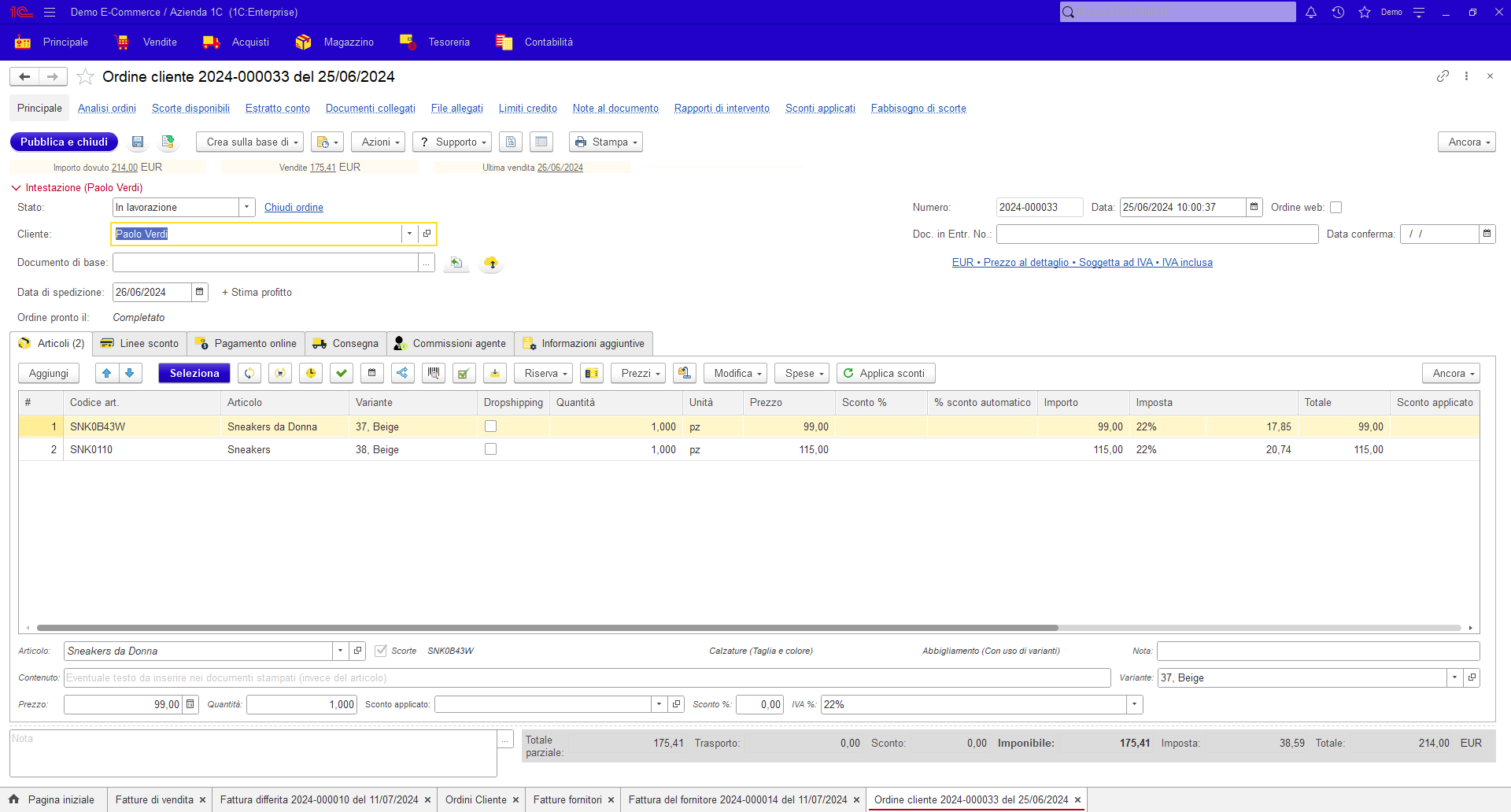Open the main hamburger menu
Screen dimensions: 1511x812
click(50, 12)
